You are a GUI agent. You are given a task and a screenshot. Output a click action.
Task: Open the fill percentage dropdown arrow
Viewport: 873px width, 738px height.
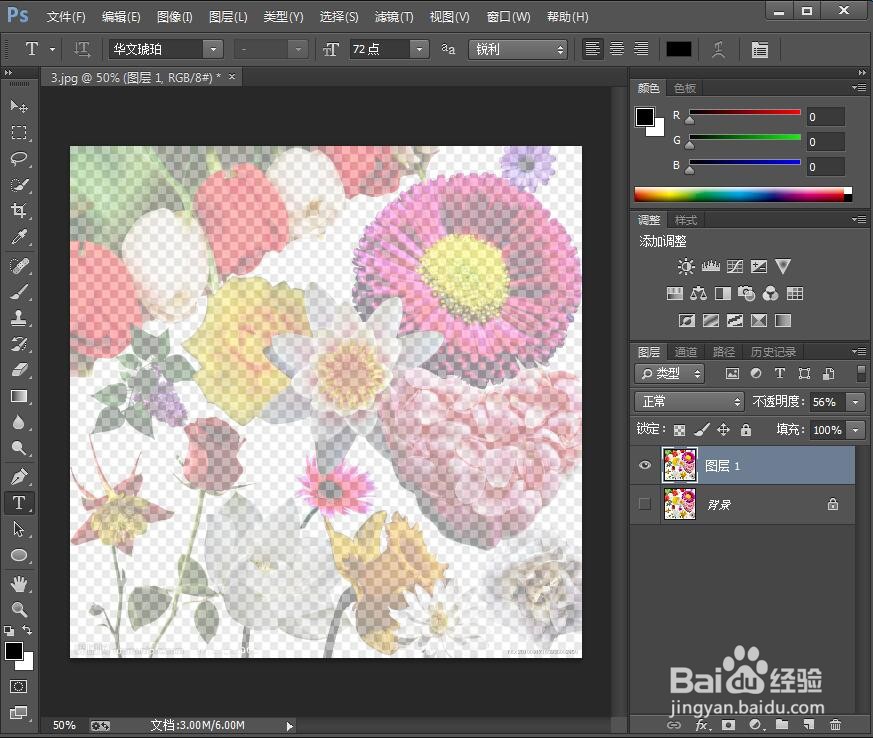pyautogui.click(x=856, y=430)
